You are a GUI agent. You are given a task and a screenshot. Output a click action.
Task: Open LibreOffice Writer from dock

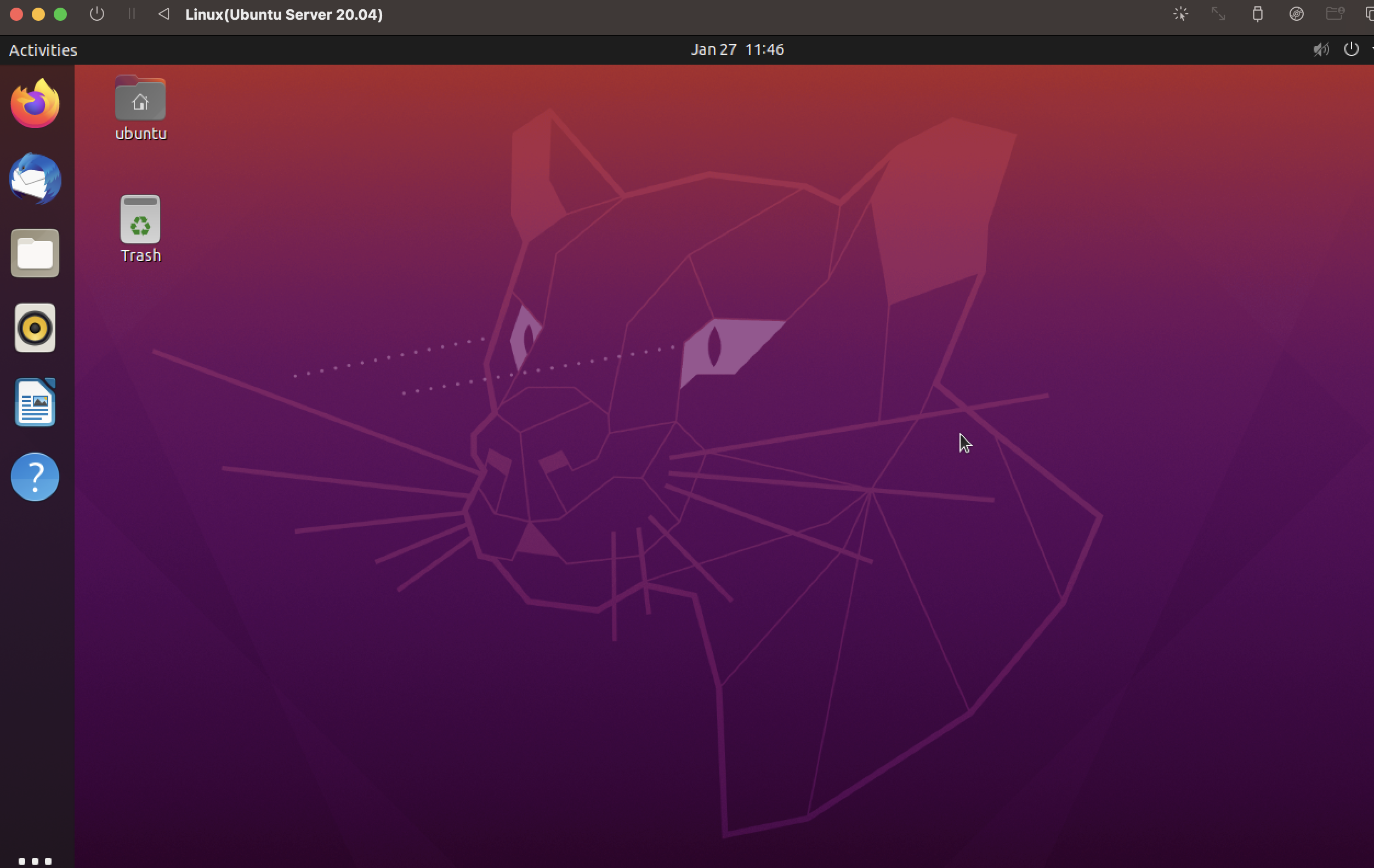(35, 403)
